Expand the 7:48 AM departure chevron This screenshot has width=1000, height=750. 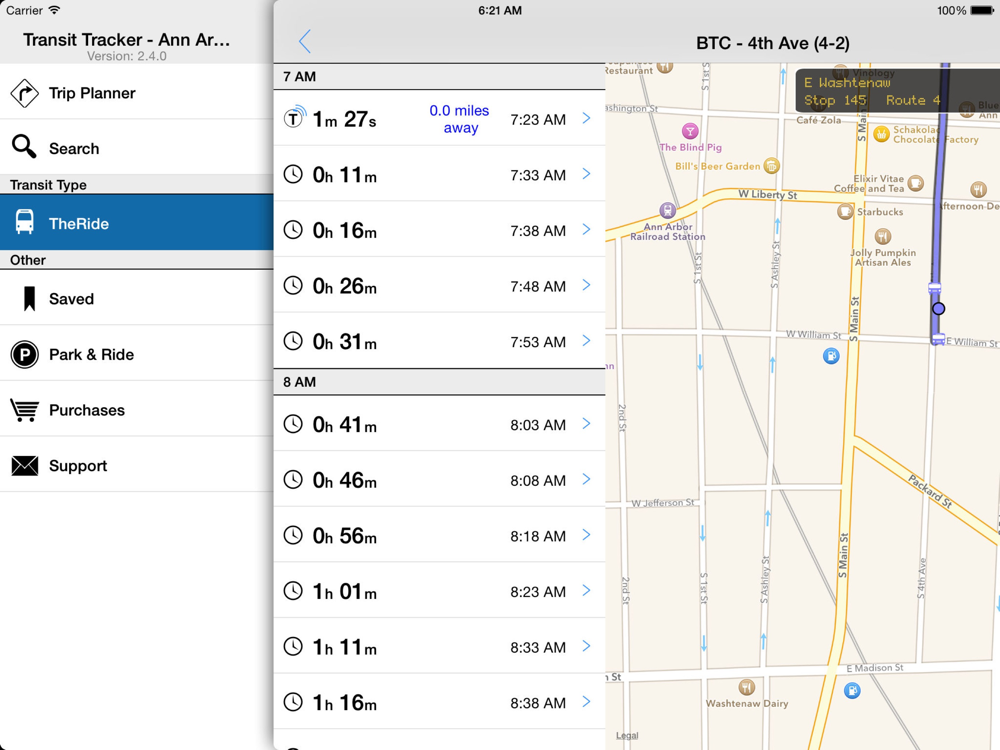(x=587, y=285)
